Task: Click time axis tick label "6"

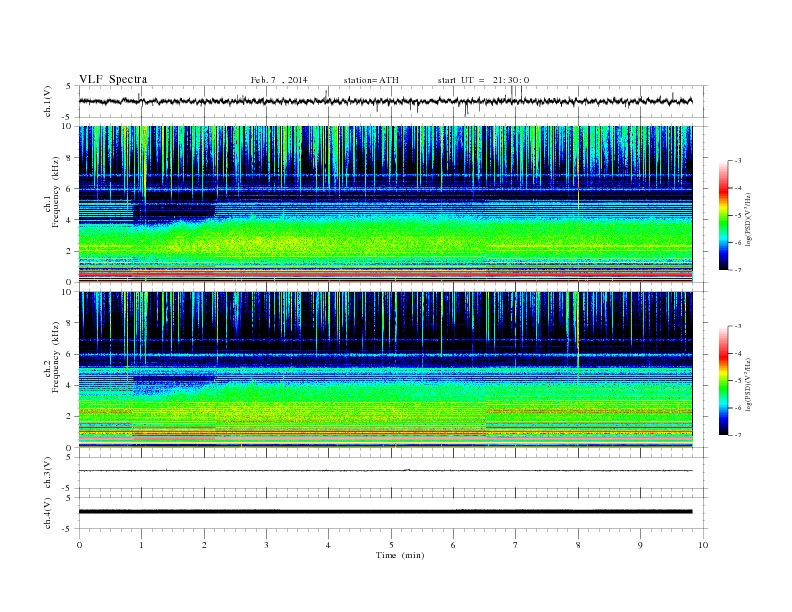Action: point(454,545)
